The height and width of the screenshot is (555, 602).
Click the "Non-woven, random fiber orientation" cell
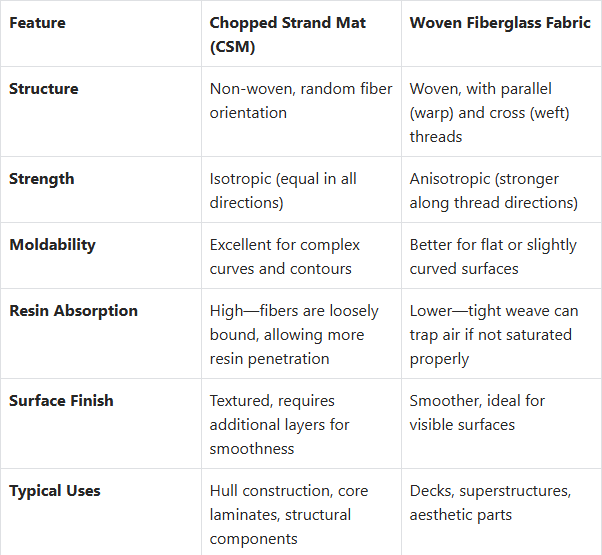point(300,101)
